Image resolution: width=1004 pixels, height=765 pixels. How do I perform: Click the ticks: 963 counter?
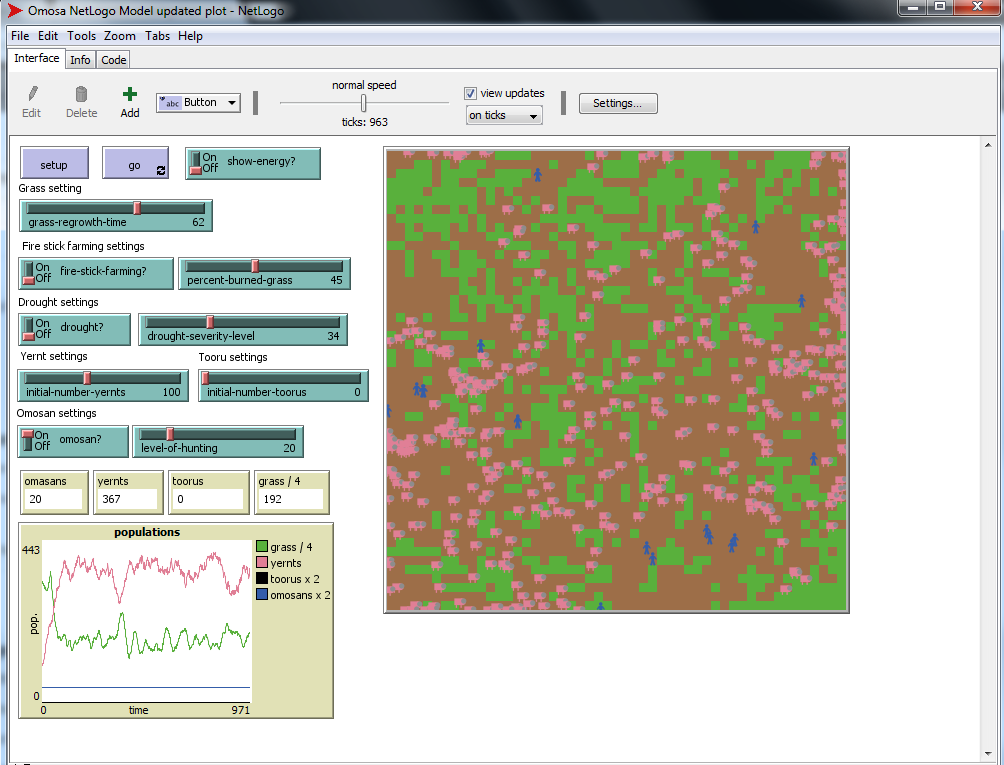coord(364,122)
